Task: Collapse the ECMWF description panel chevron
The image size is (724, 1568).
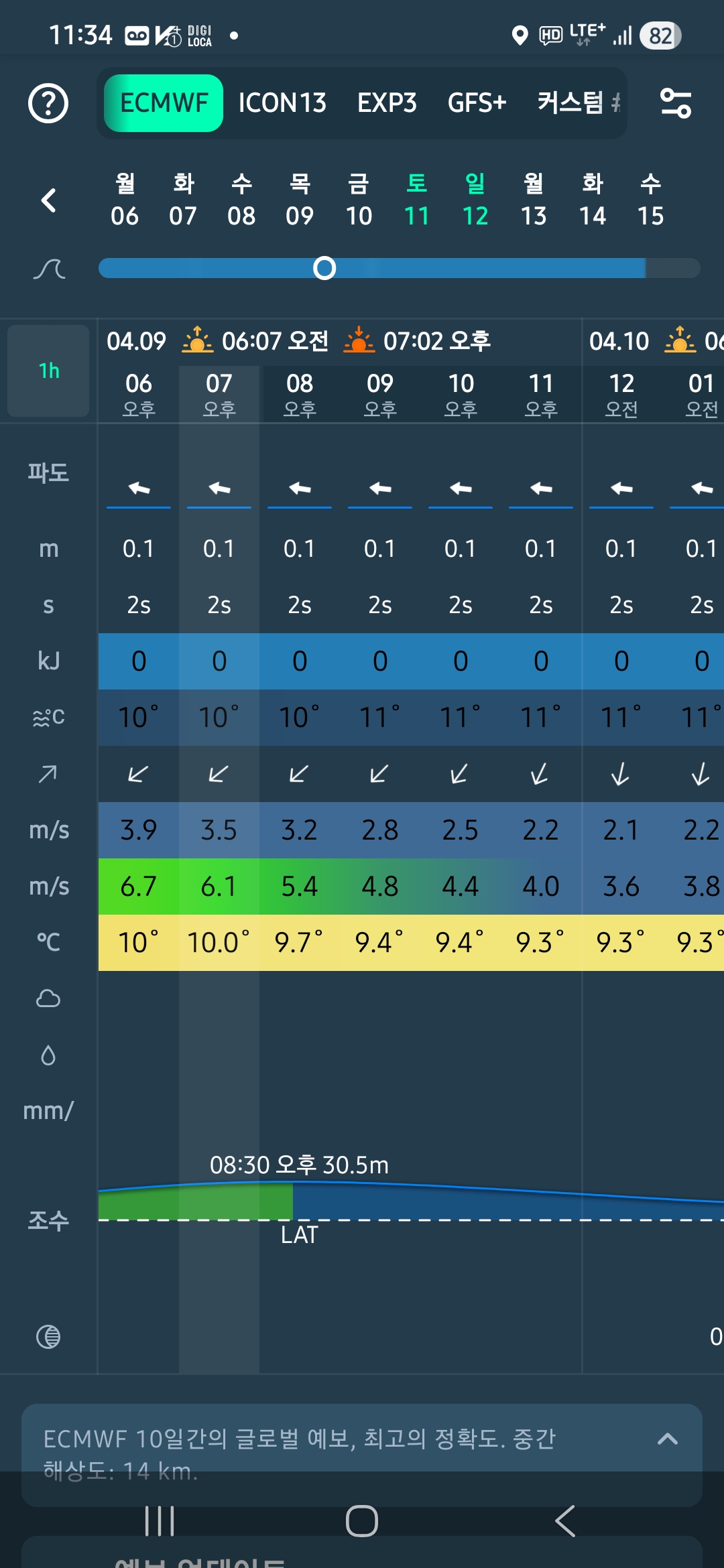Action: click(x=667, y=1439)
